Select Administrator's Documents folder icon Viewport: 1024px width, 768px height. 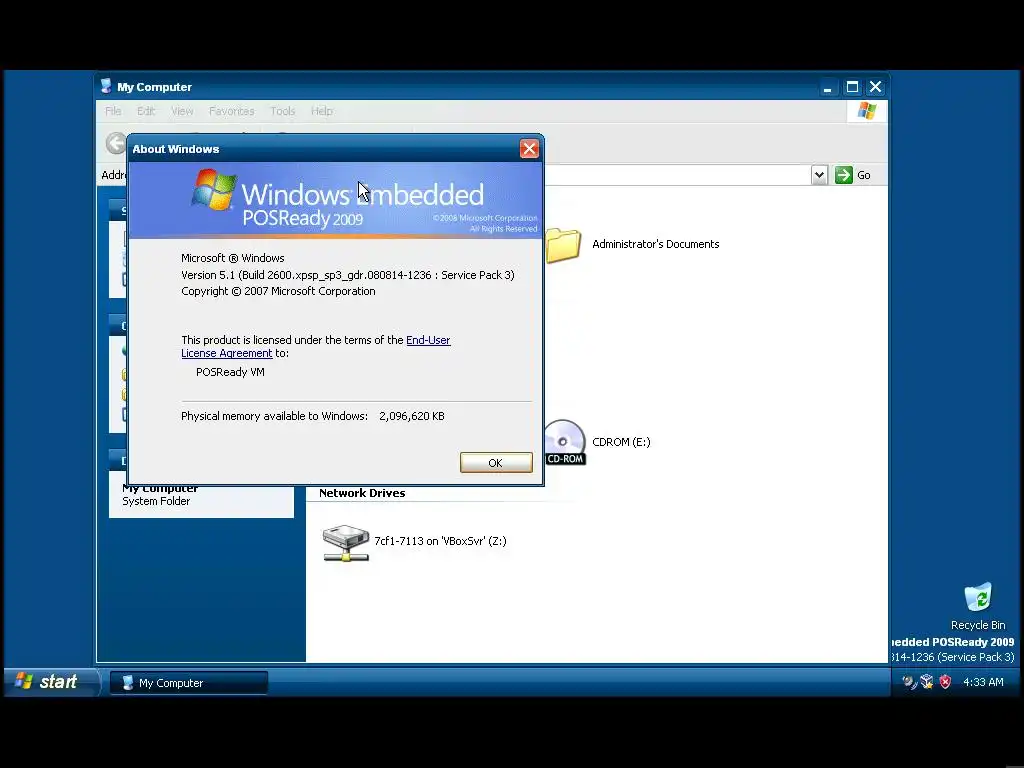click(x=562, y=245)
